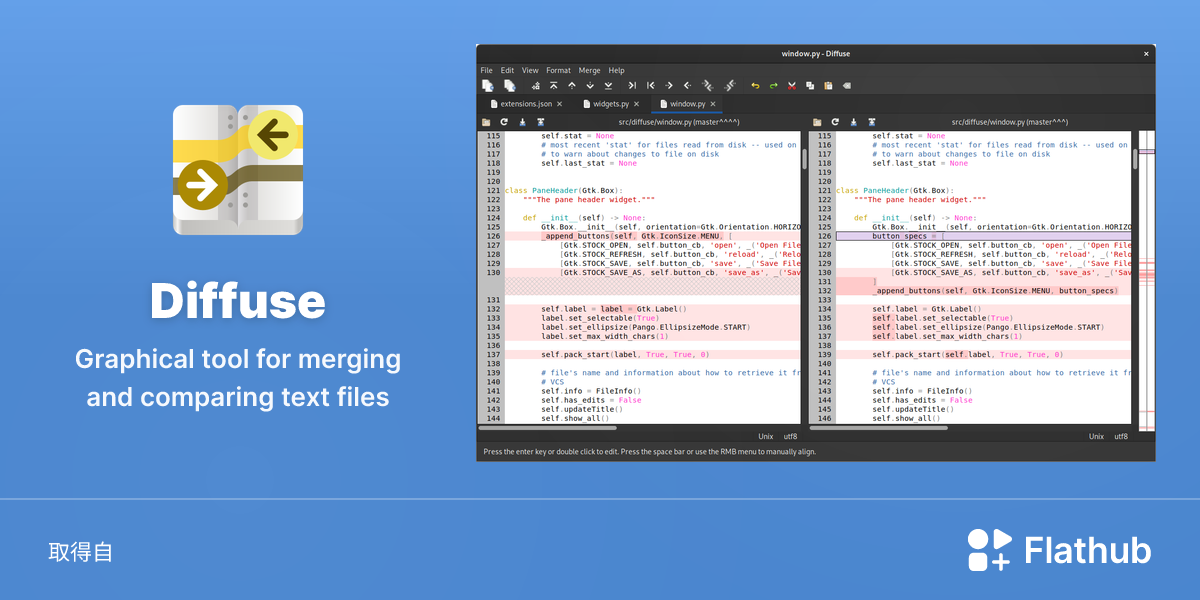
Task: Reload the left pane's file
Action: tap(504, 122)
